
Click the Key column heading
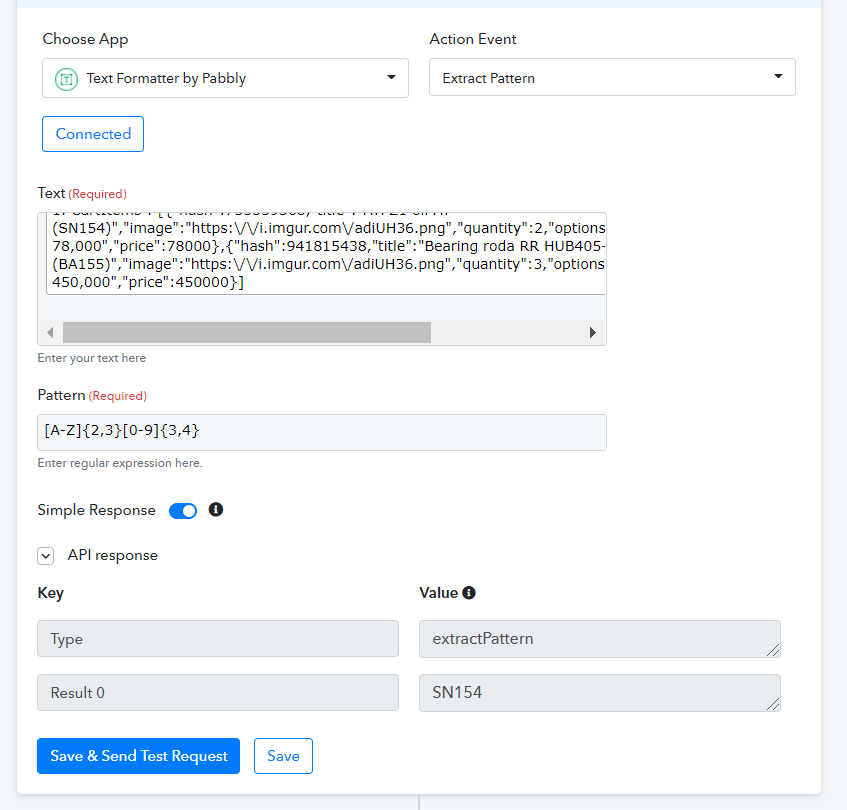click(x=51, y=593)
